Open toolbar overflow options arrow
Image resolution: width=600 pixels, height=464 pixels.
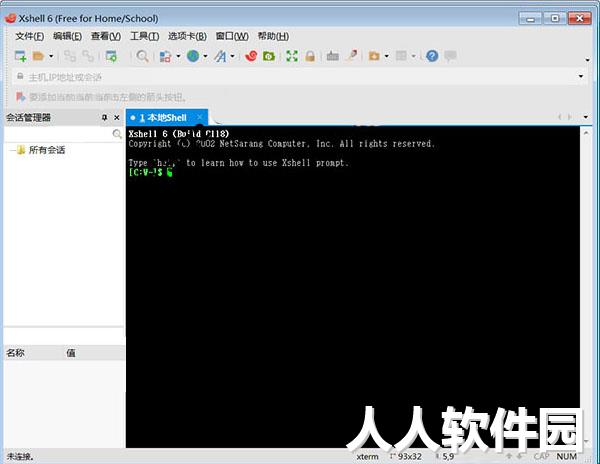(587, 60)
